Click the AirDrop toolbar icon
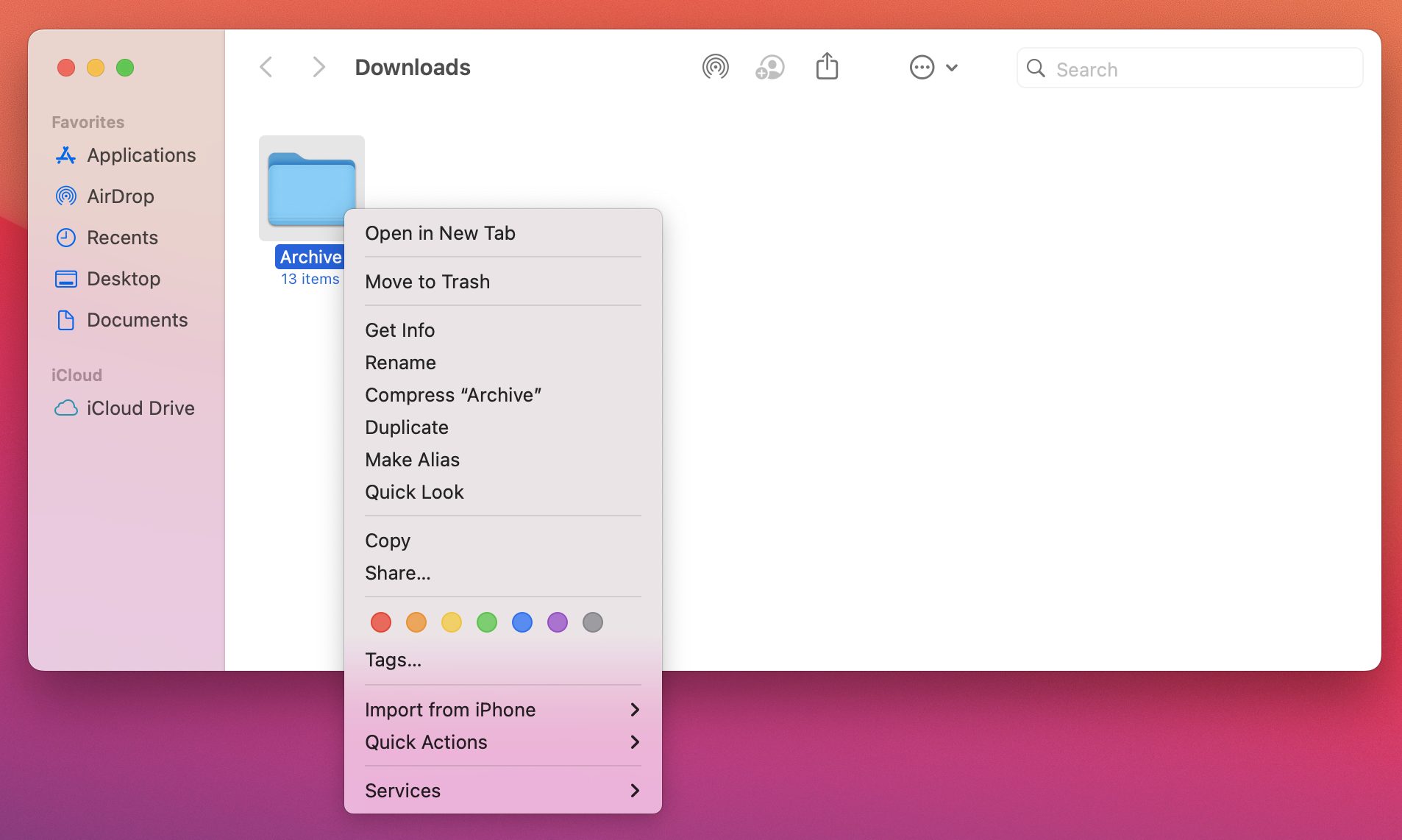 click(715, 67)
